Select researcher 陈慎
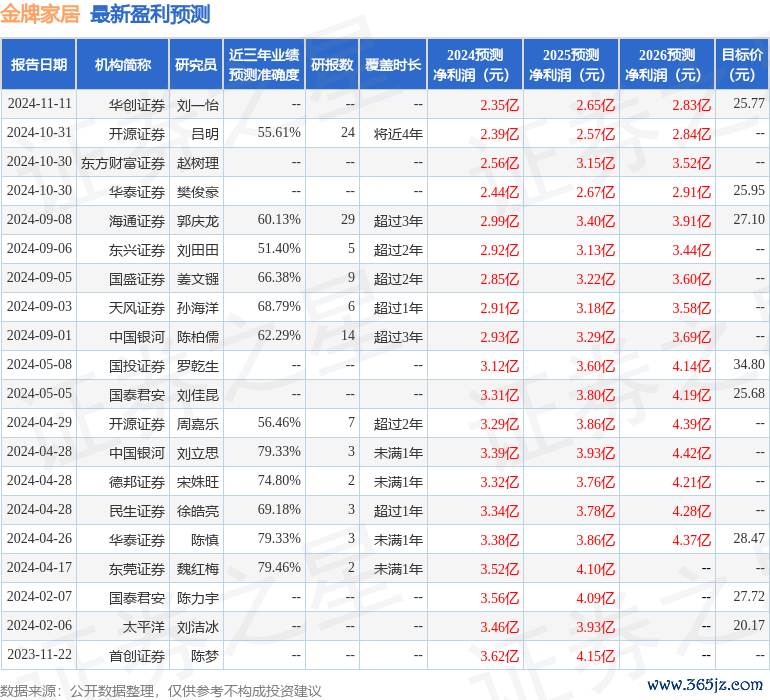770x700 pixels. [x=205, y=540]
